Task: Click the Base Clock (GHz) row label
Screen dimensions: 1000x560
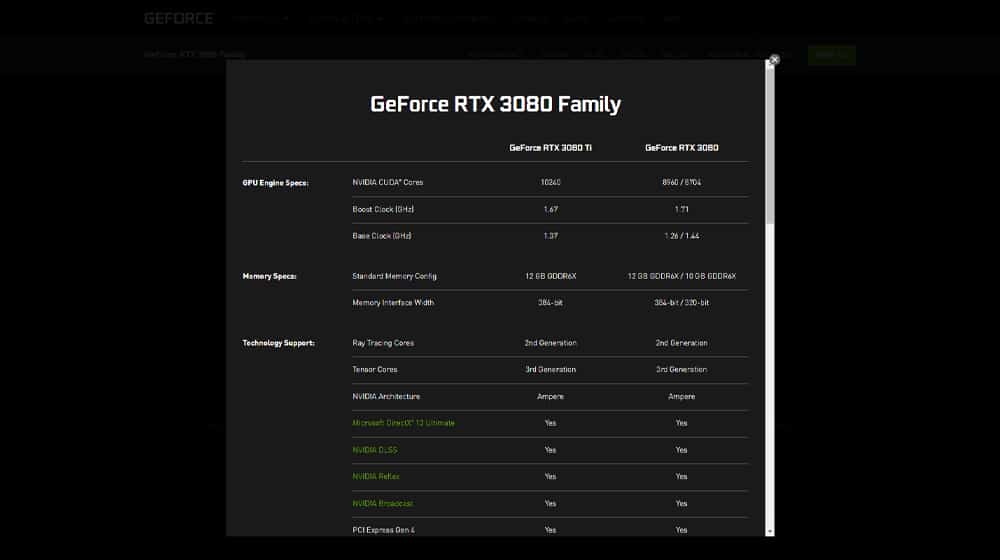Action: [x=382, y=236]
